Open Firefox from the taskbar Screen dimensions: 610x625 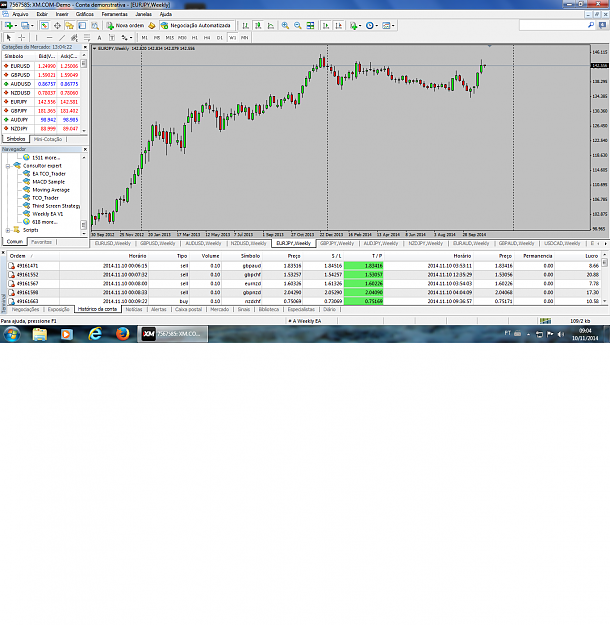coord(122,334)
